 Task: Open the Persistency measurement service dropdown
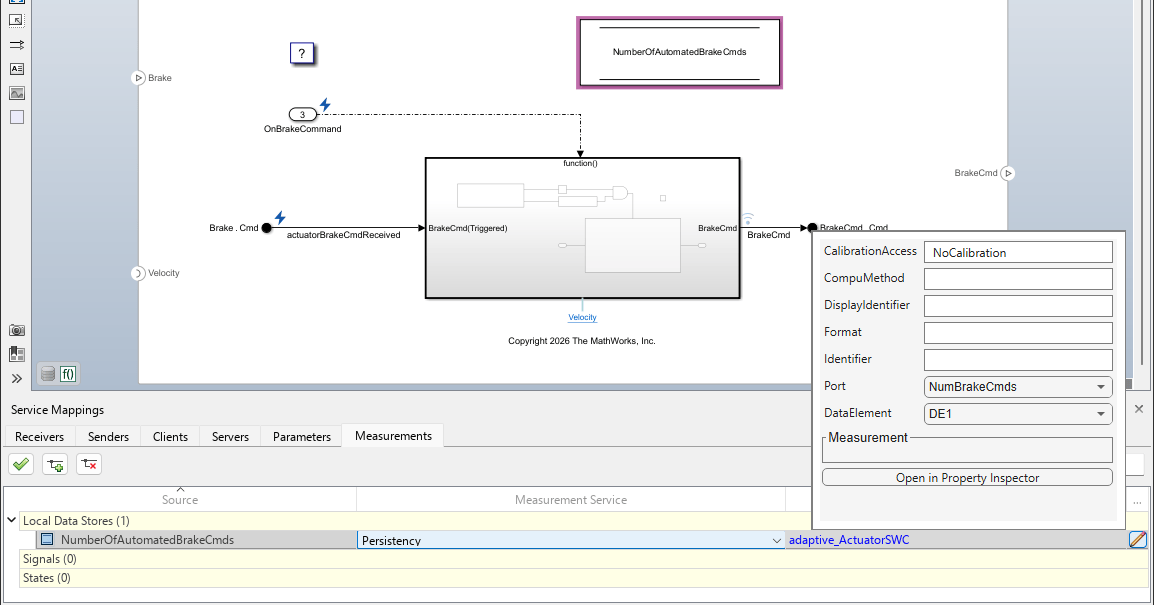pyautogui.click(x=571, y=540)
